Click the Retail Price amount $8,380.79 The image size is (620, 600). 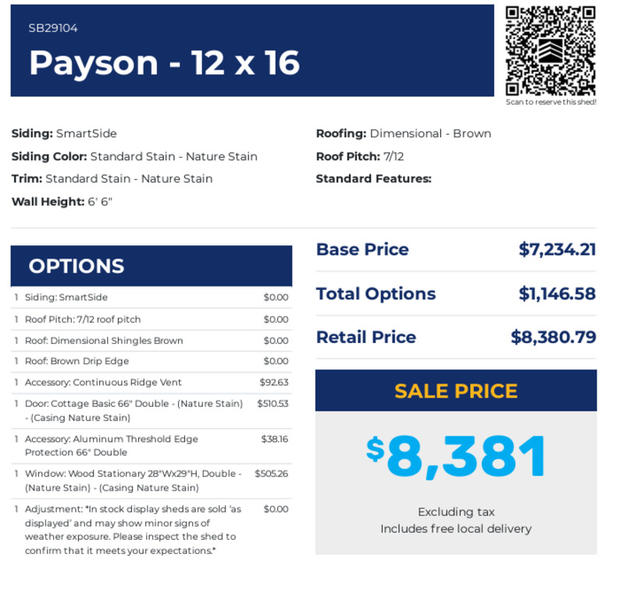(553, 337)
